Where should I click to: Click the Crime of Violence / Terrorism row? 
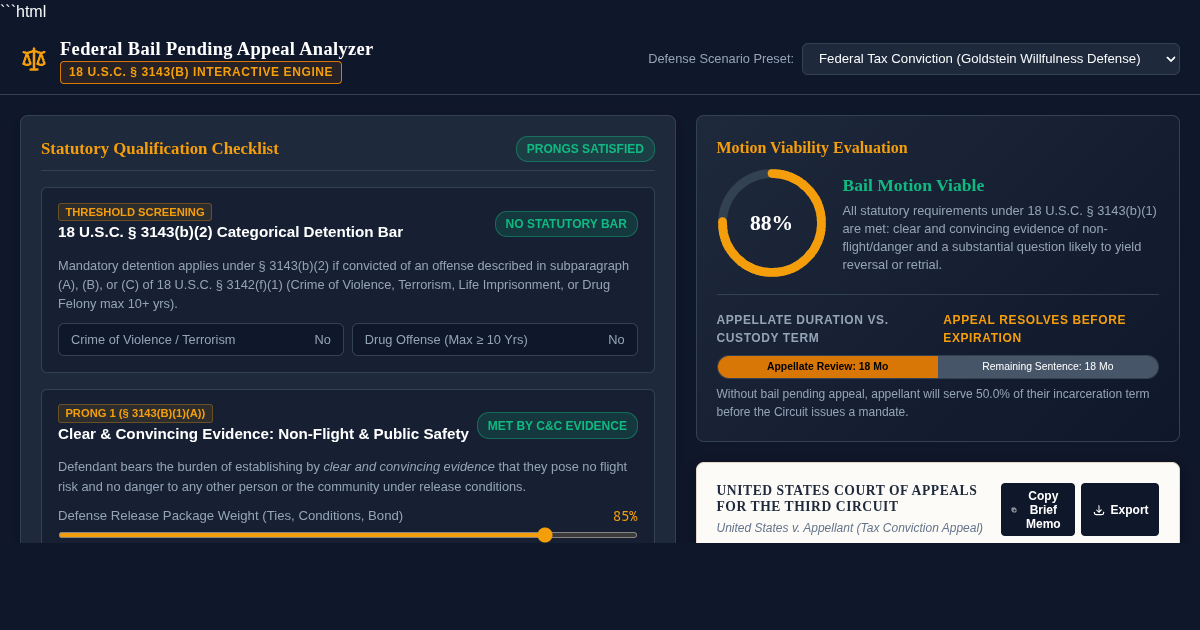[201, 339]
